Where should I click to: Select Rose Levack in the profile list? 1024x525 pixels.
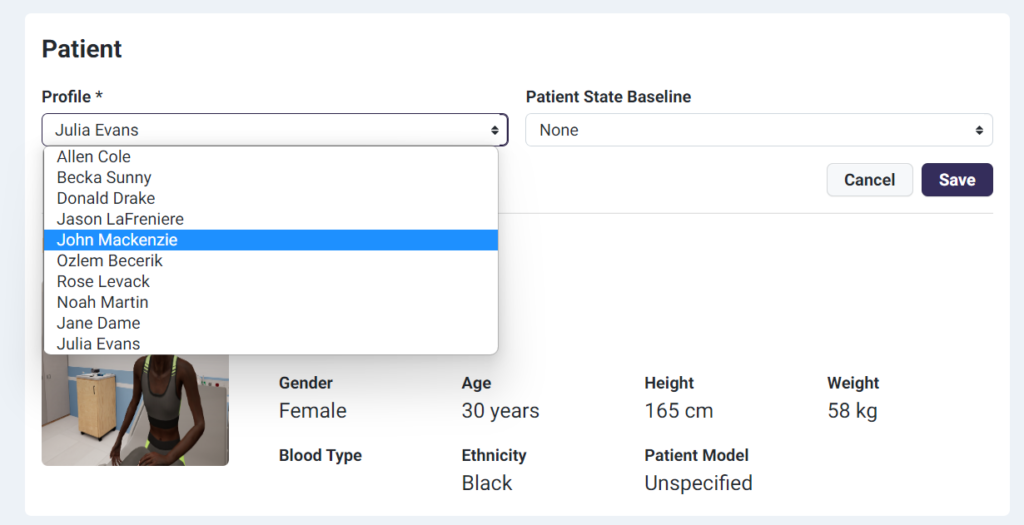pyautogui.click(x=103, y=282)
